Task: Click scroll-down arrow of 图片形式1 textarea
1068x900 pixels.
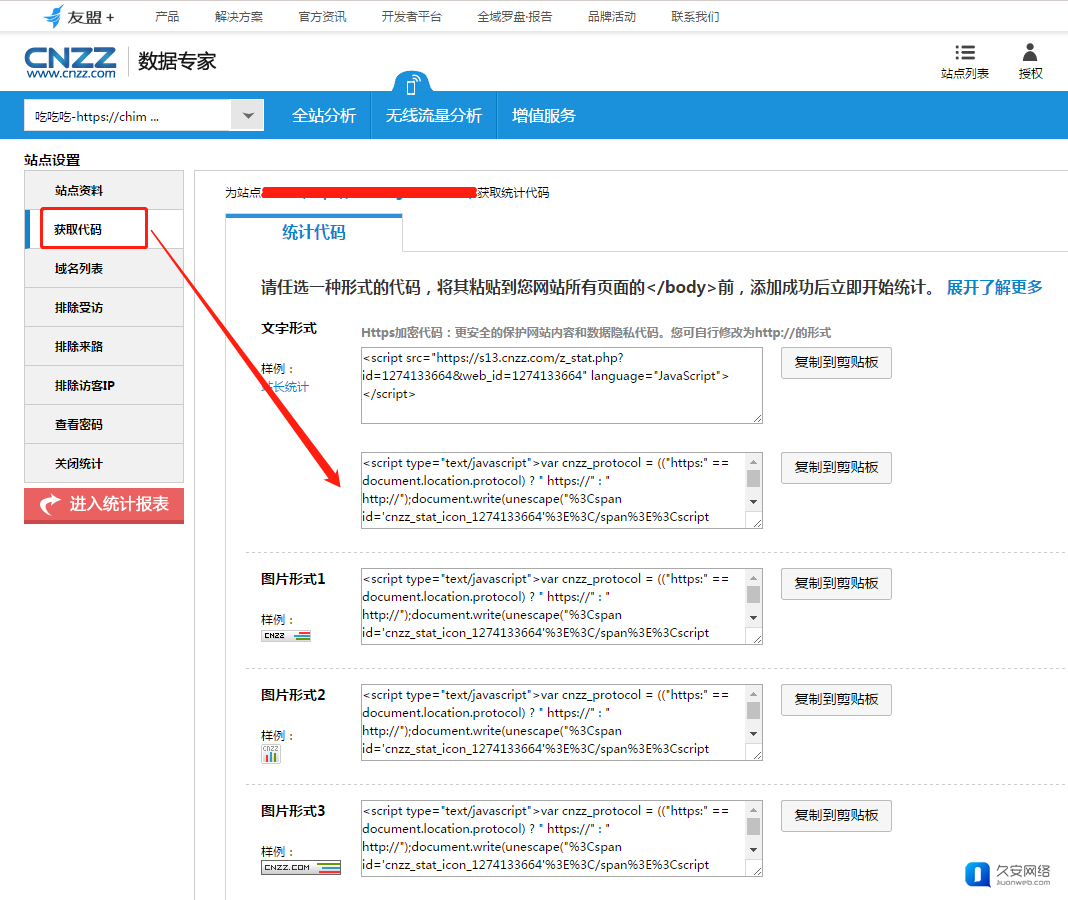Action: pyautogui.click(x=753, y=618)
